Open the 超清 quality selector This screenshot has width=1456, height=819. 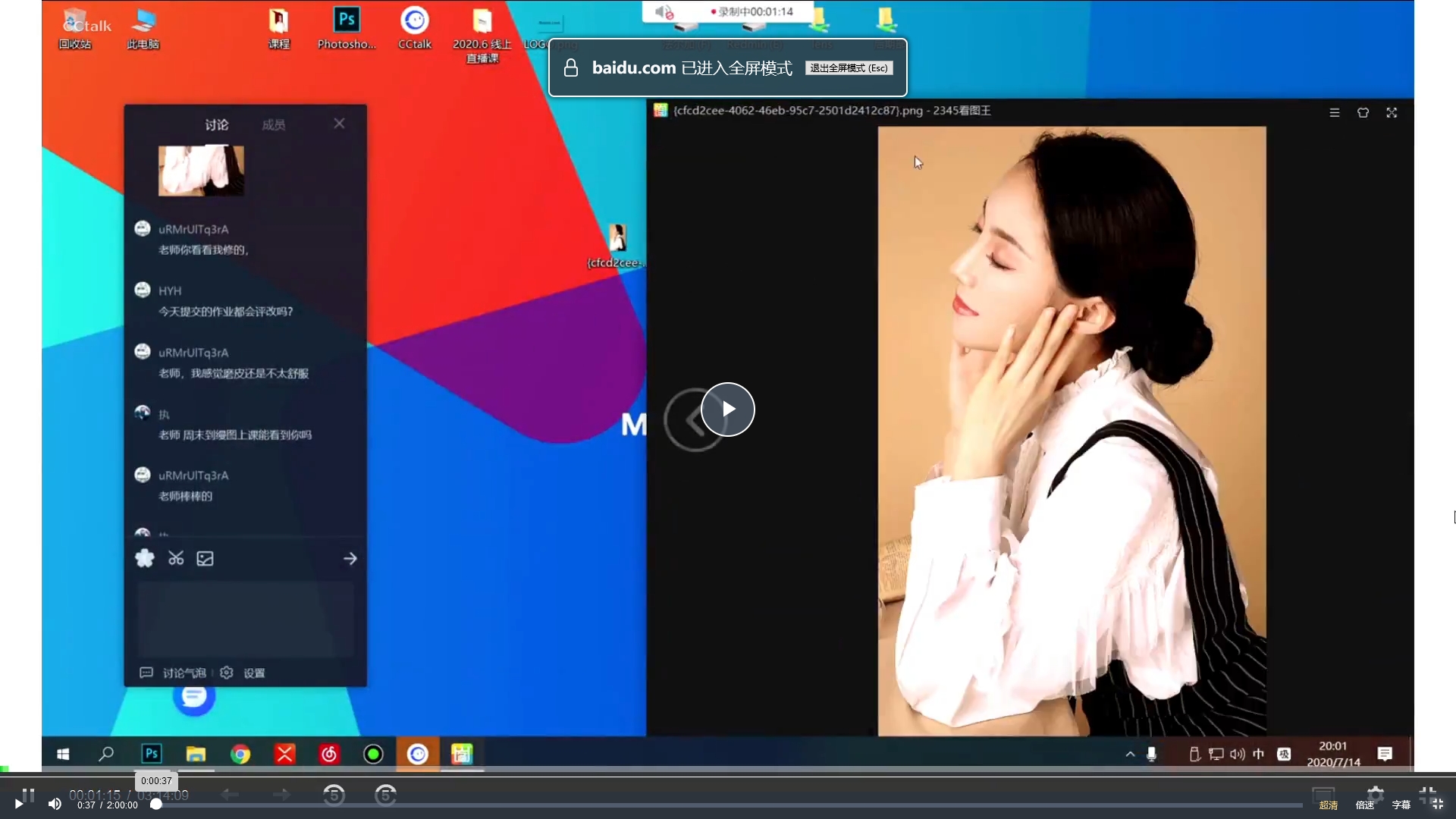point(1328,805)
